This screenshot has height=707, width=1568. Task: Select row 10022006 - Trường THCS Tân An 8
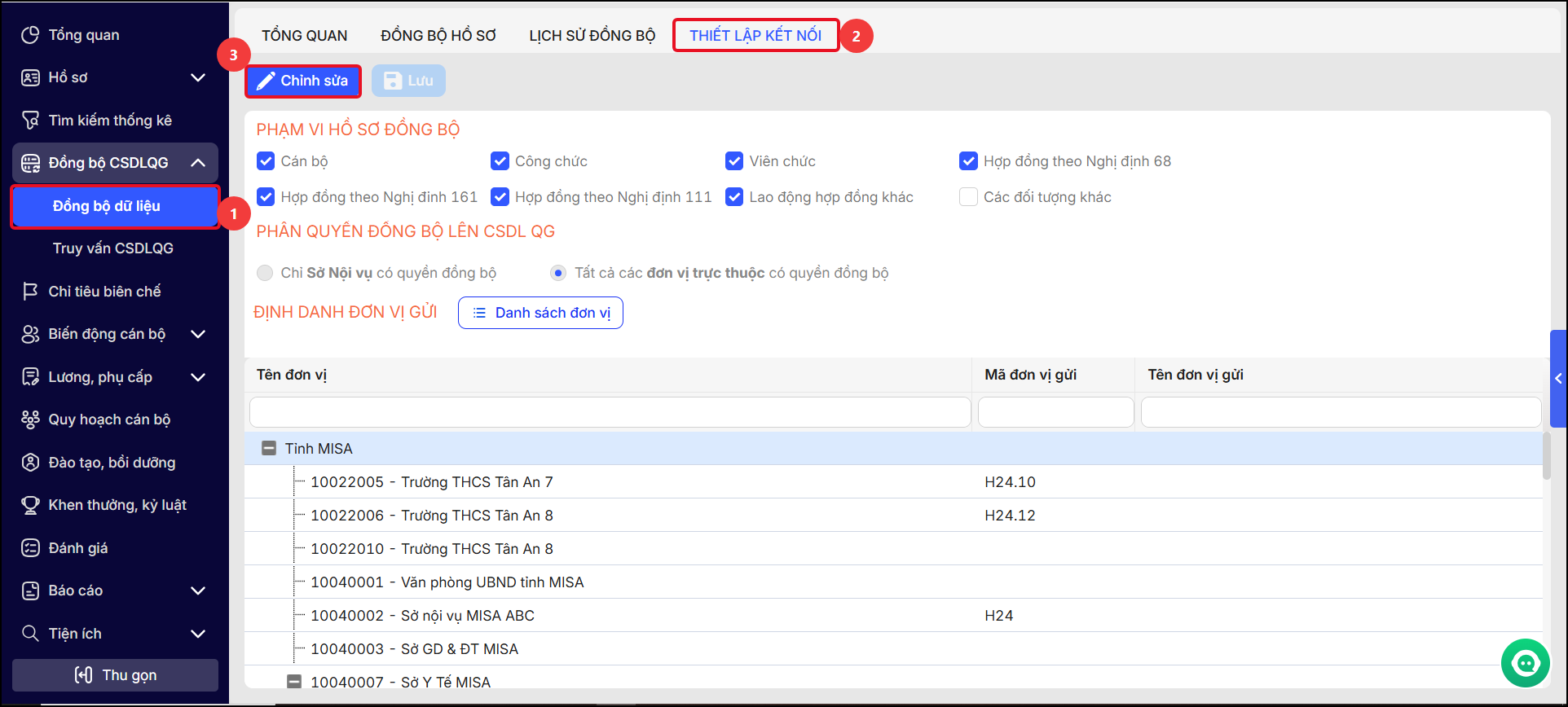click(893, 516)
